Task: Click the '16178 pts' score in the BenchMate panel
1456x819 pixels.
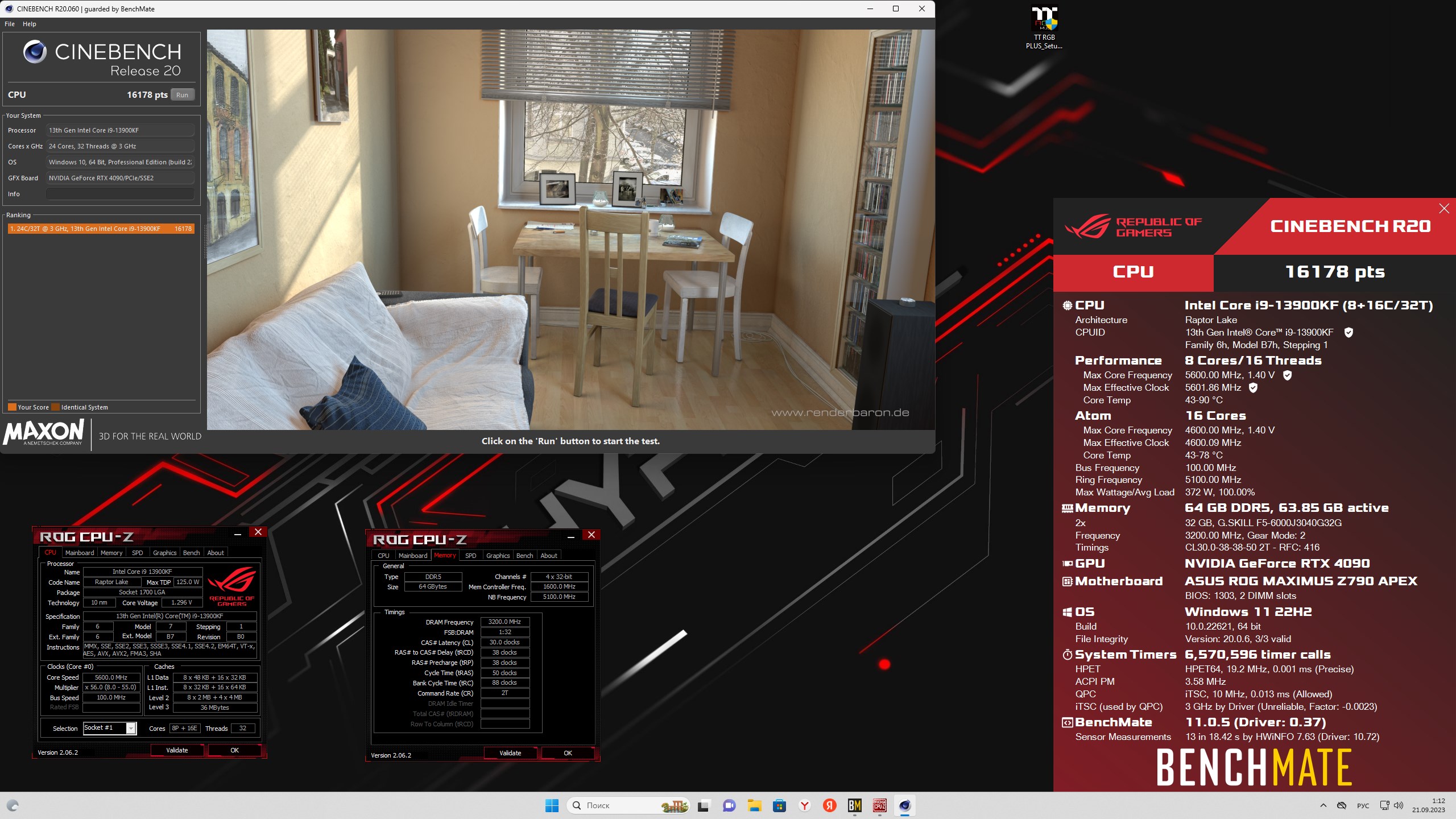Action: tap(1335, 272)
